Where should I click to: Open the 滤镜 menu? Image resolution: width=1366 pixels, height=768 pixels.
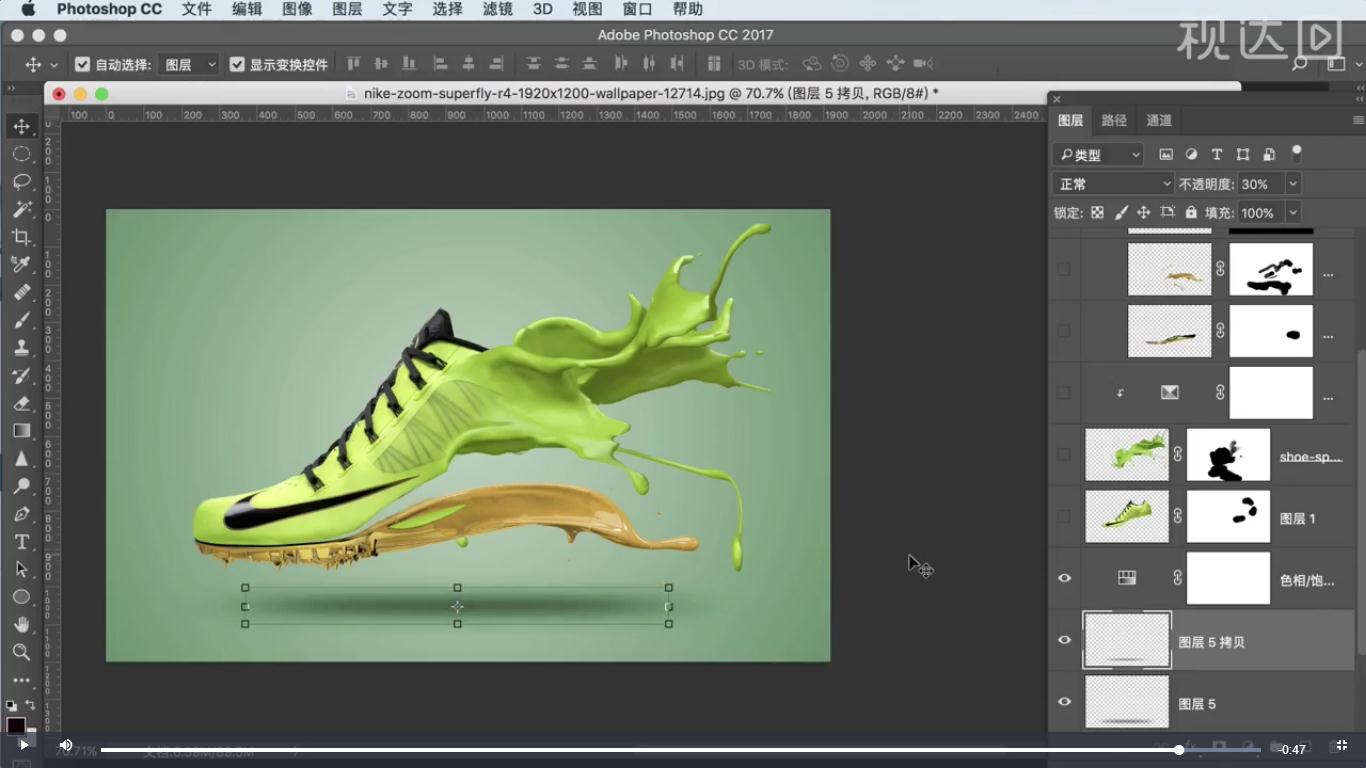pos(497,9)
